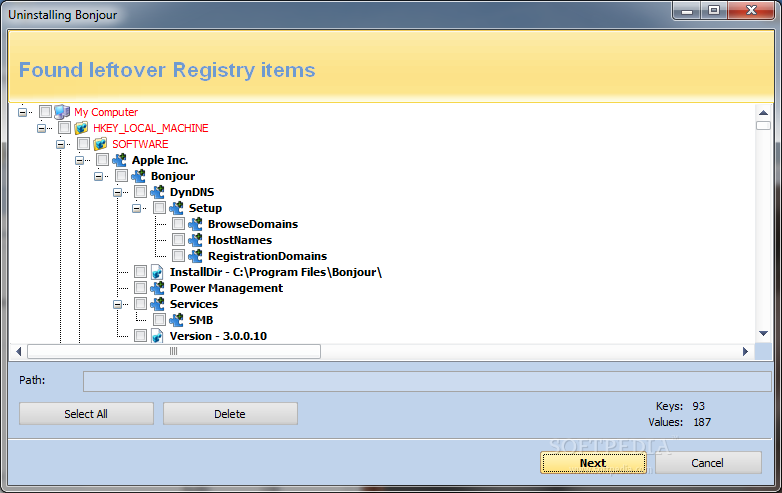Viewport: 782px width, 493px height.
Task: Check the DynDNS checkbox
Action: [x=140, y=191]
